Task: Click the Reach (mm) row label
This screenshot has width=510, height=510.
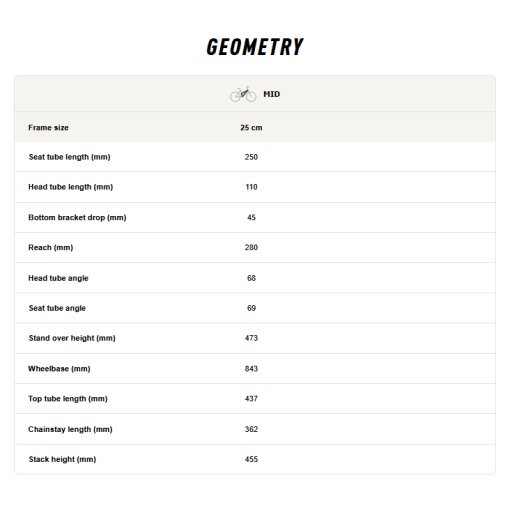Action: tap(51, 248)
